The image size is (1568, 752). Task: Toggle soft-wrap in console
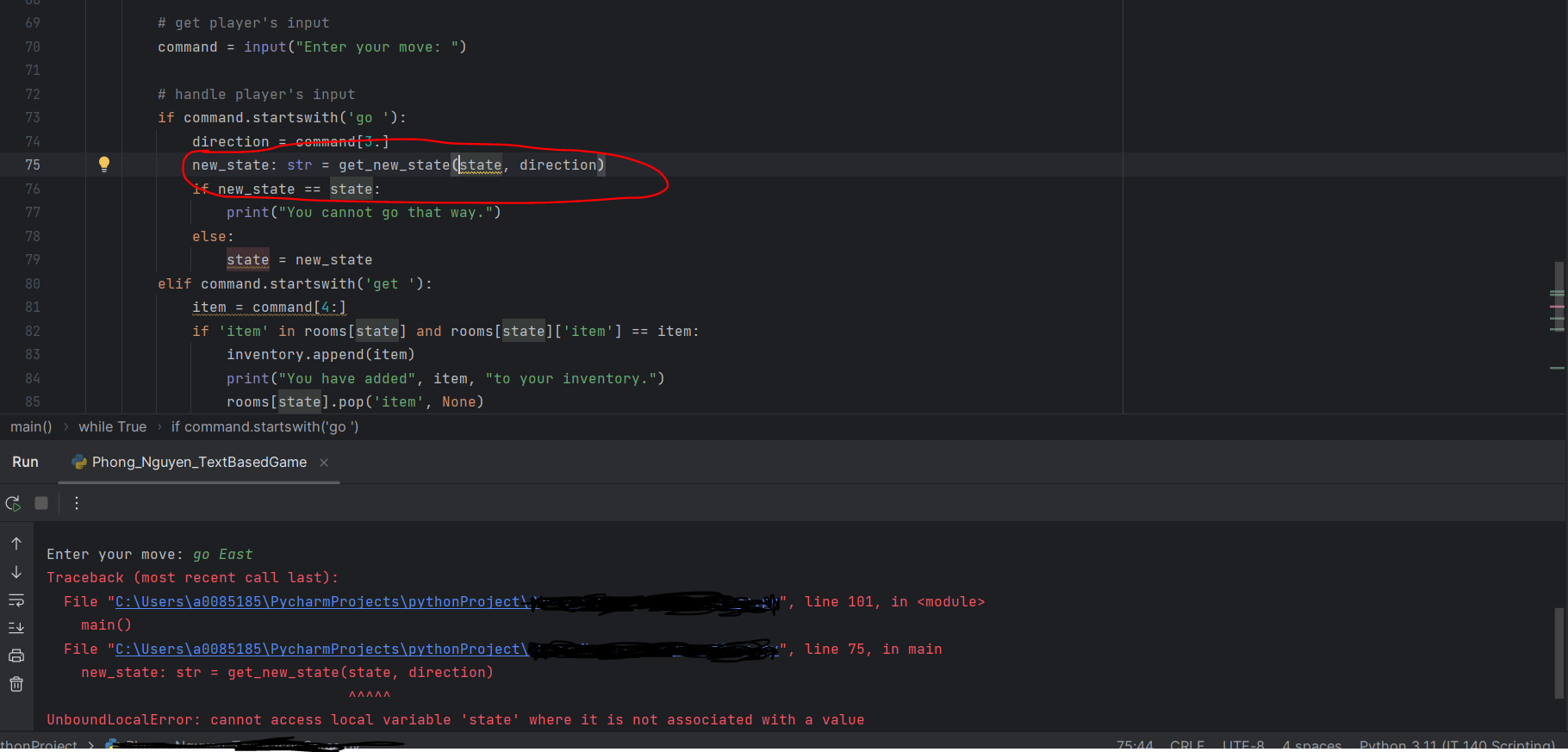coord(16,600)
